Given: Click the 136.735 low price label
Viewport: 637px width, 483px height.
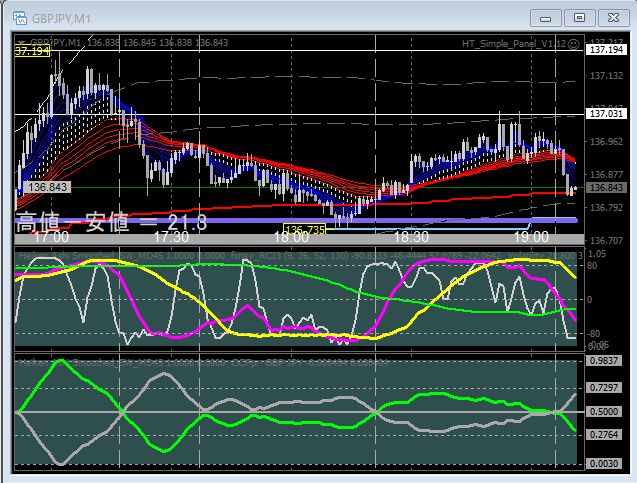Looking at the screenshot, I should coord(305,230).
